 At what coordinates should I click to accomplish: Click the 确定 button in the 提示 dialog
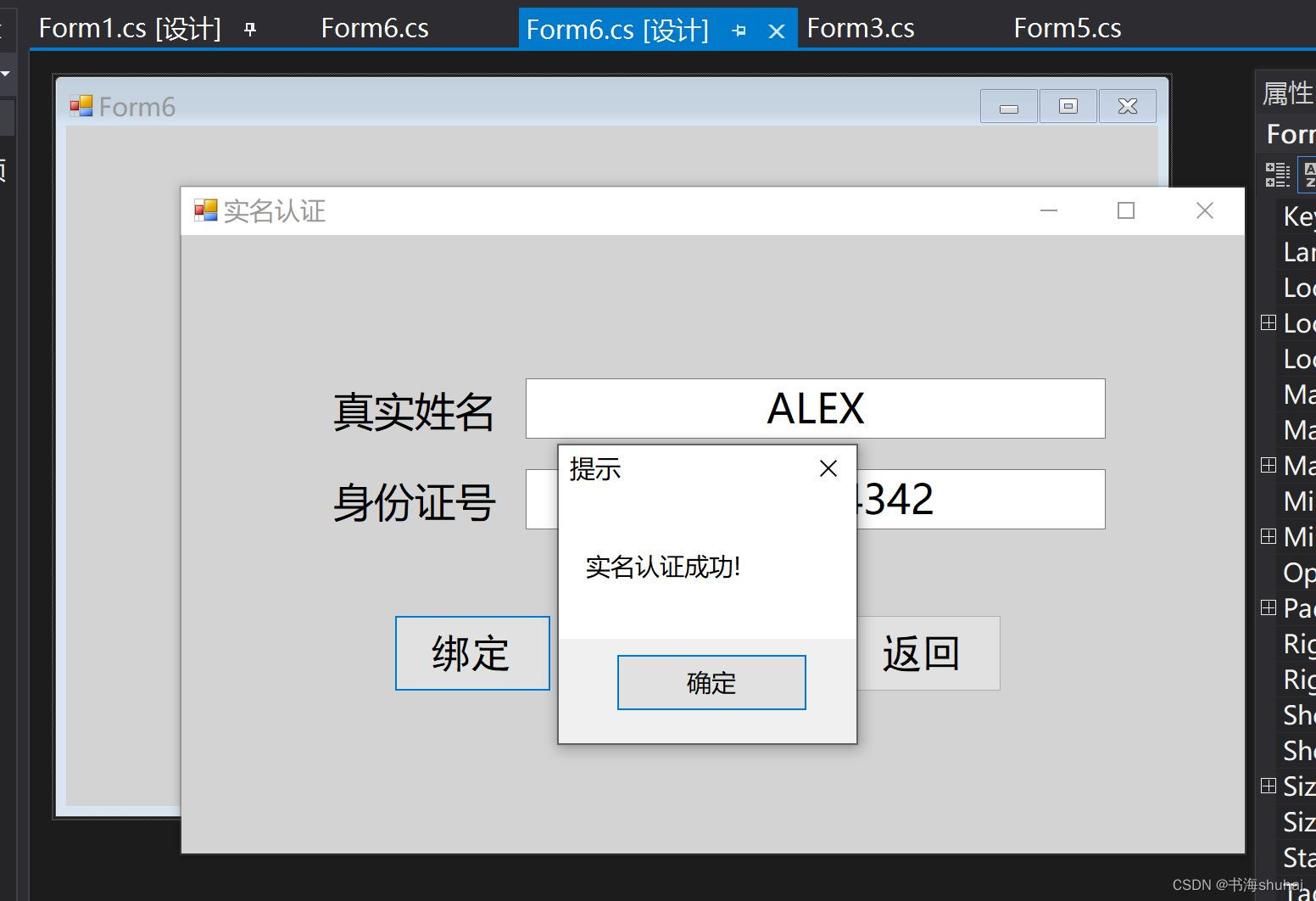711,682
